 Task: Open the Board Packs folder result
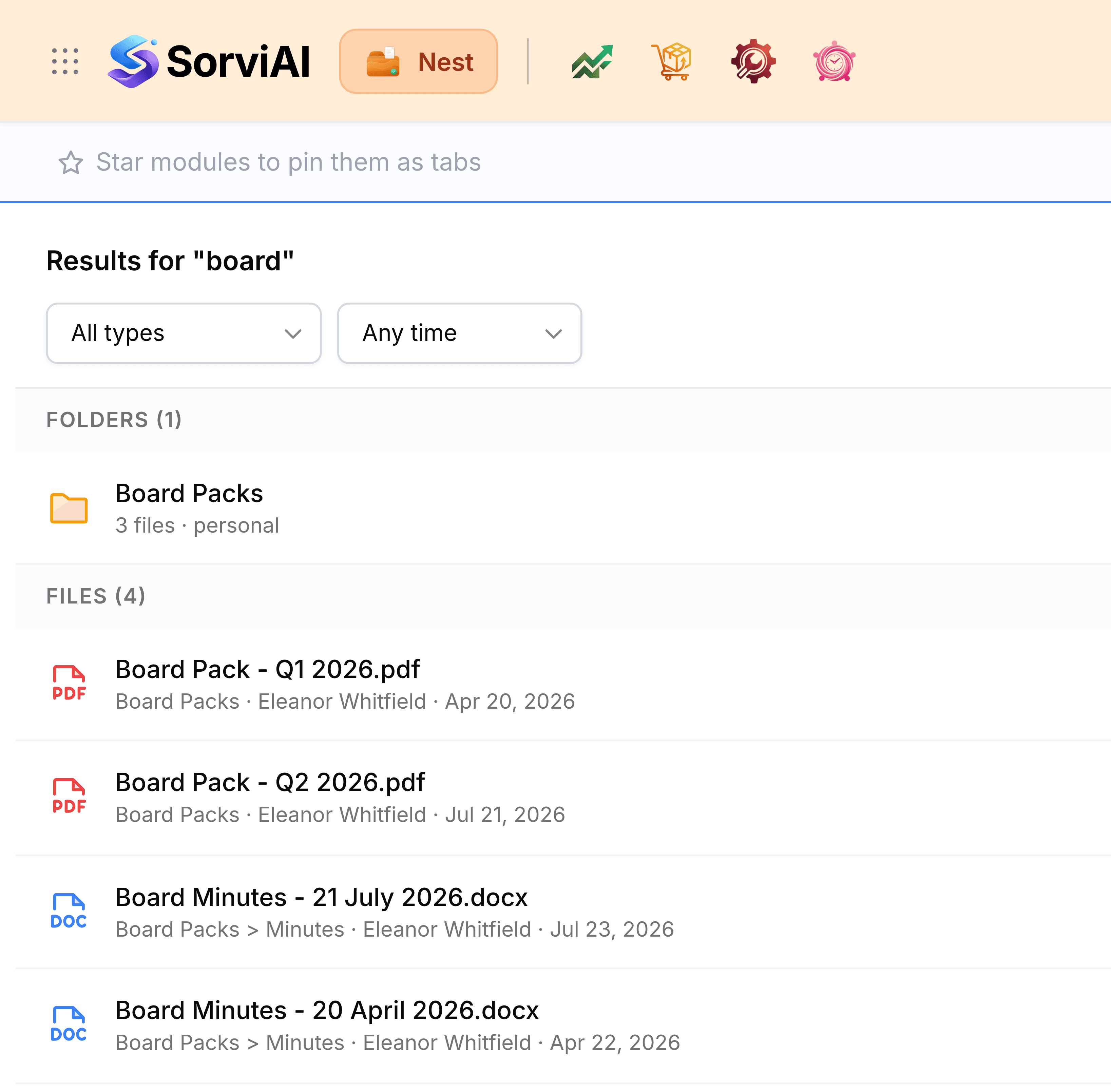563,508
